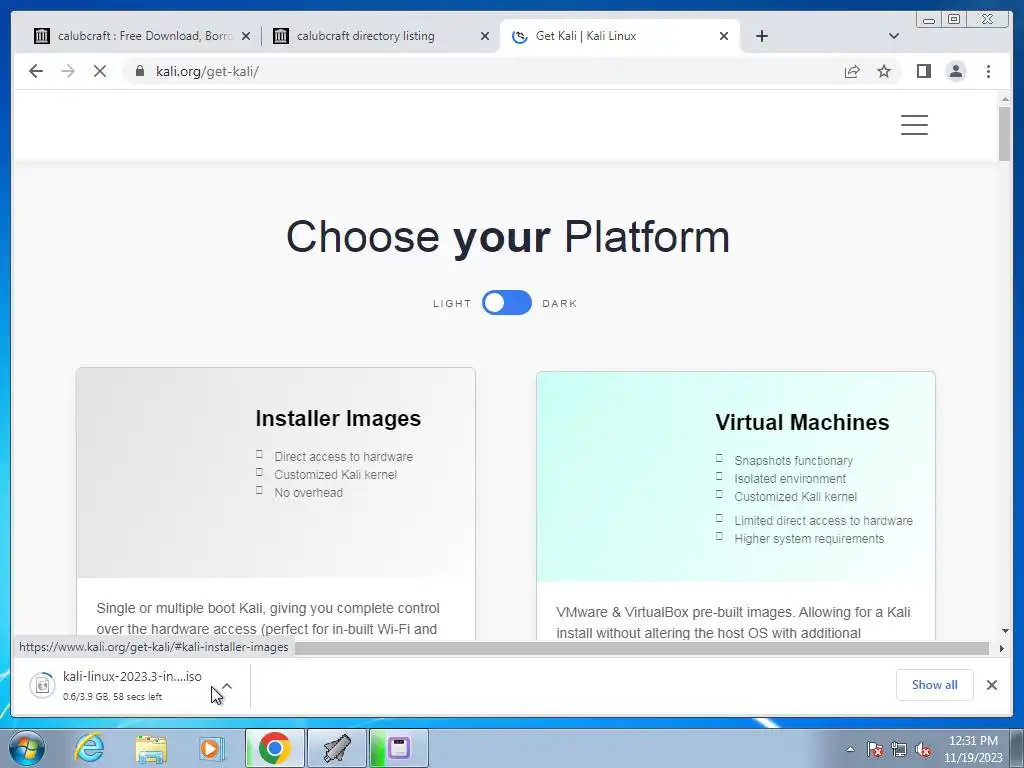This screenshot has width=1024, height=768.
Task: Click the Chrome taskbar icon
Action: [x=274, y=748]
